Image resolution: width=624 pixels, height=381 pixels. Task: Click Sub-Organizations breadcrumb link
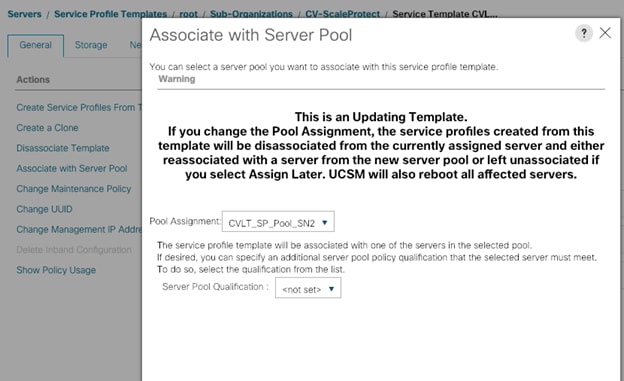click(x=251, y=14)
